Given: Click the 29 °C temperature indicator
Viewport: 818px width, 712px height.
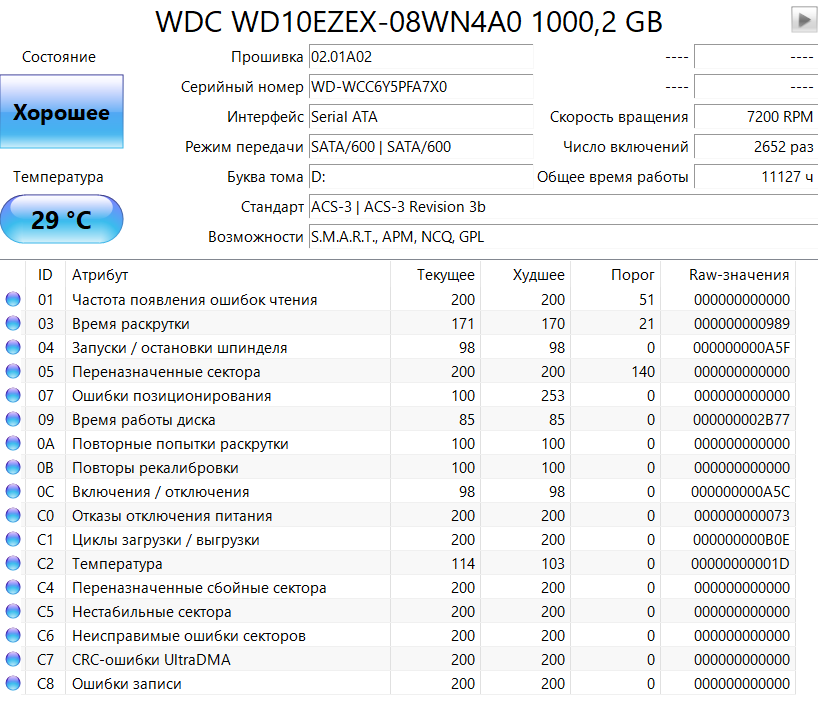Looking at the screenshot, I should pos(62,220).
